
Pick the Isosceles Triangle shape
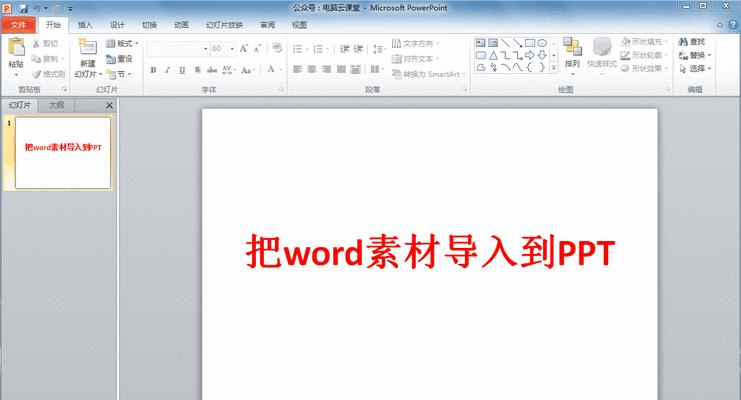point(493,55)
